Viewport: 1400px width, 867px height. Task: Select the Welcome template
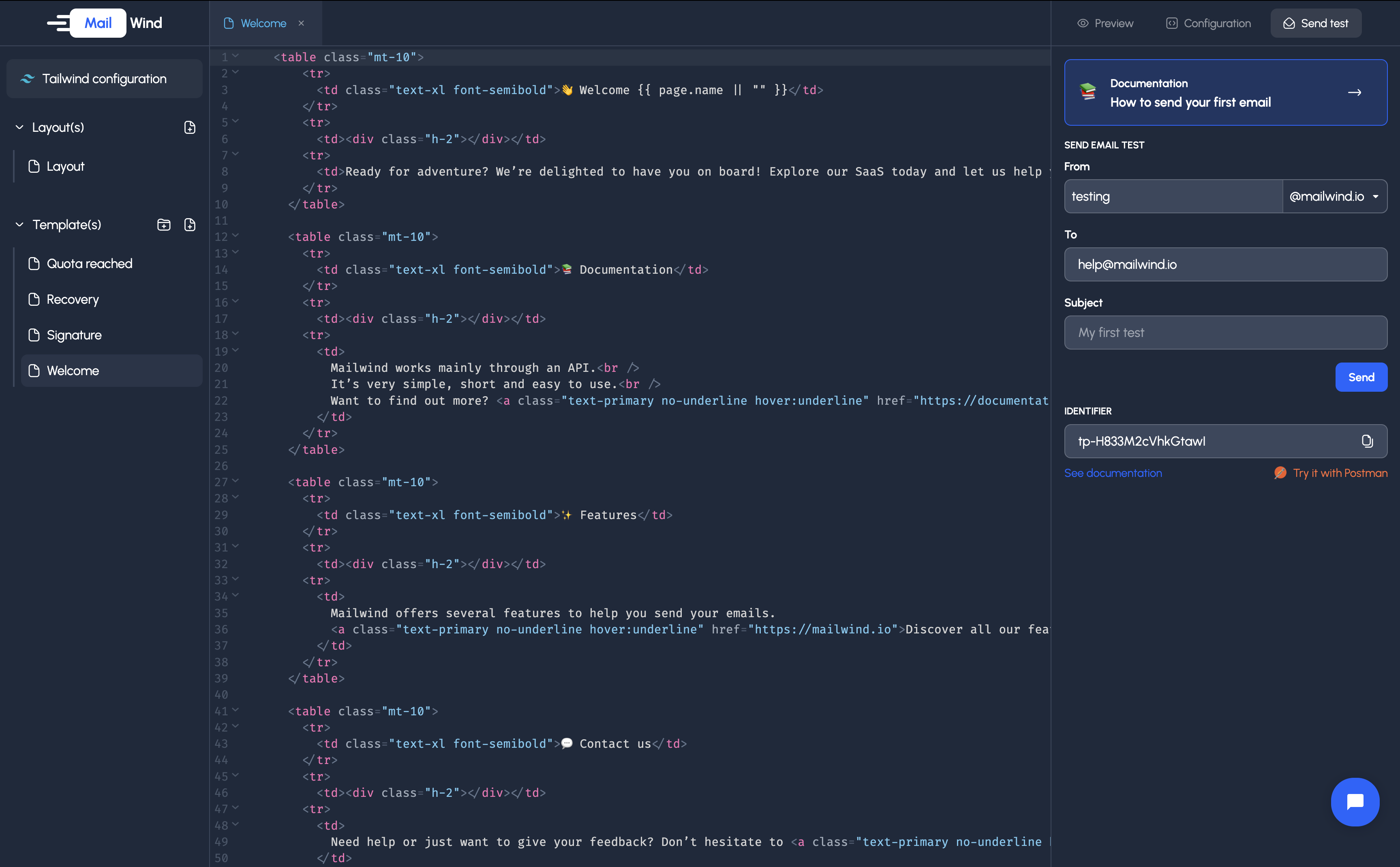pos(111,370)
